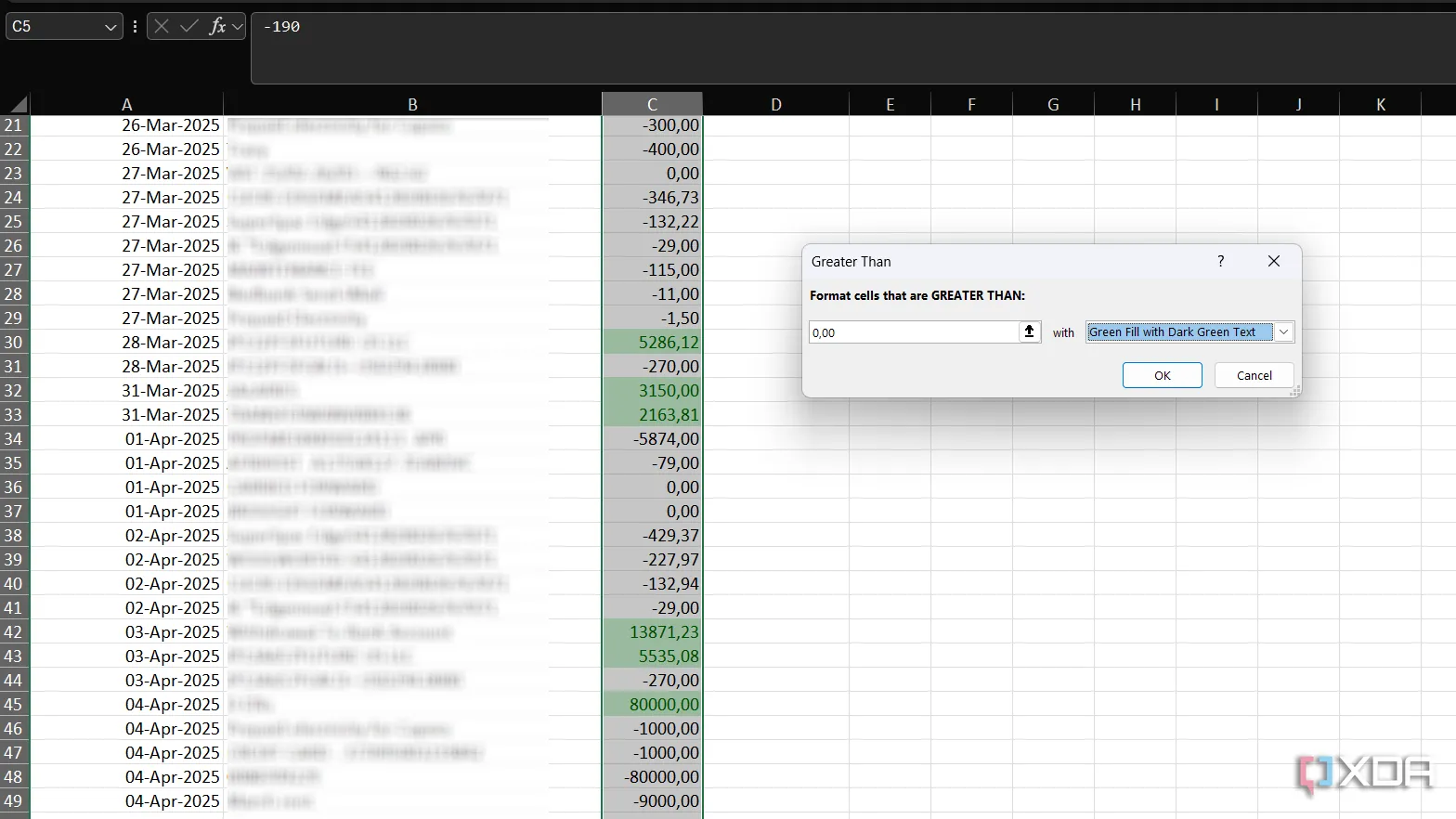Click the 31-Mar-2025 date in row 32

pyautogui.click(x=127, y=391)
